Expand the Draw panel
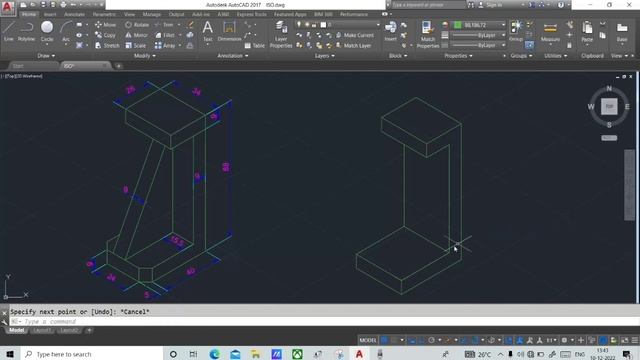640x360 pixels. (x=46, y=56)
